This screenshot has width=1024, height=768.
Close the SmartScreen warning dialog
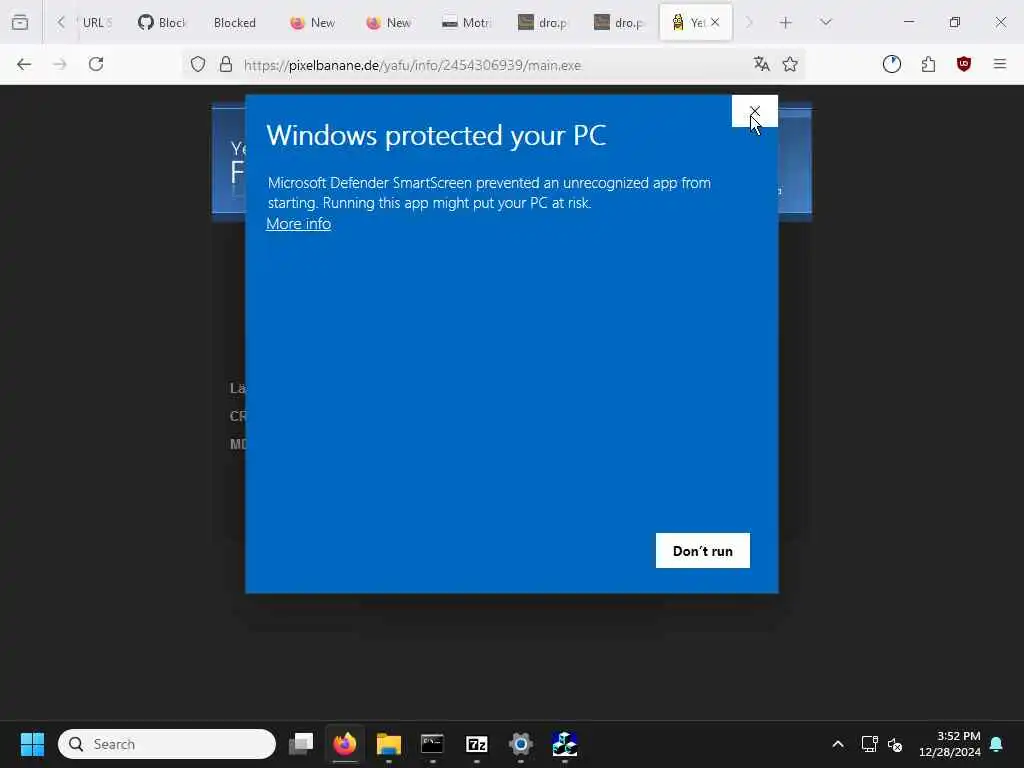point(754,111)
